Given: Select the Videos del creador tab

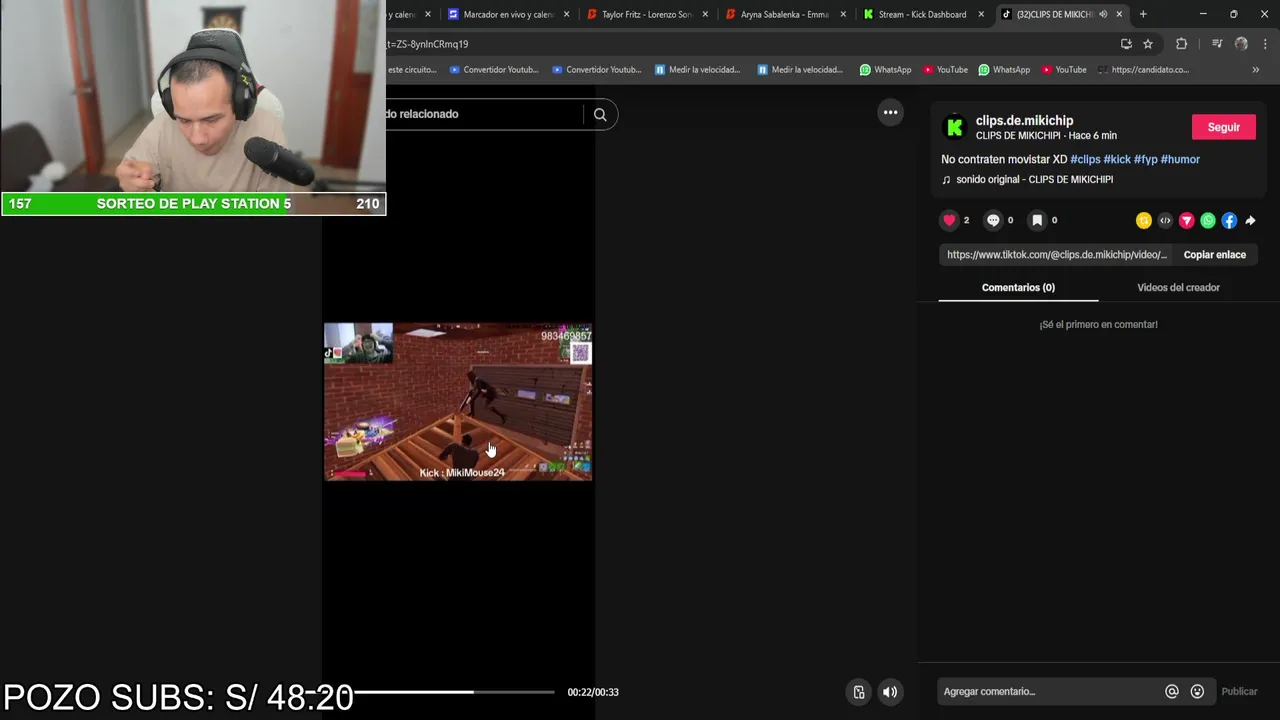Looking at the screenshot, I should (1178, 288).
